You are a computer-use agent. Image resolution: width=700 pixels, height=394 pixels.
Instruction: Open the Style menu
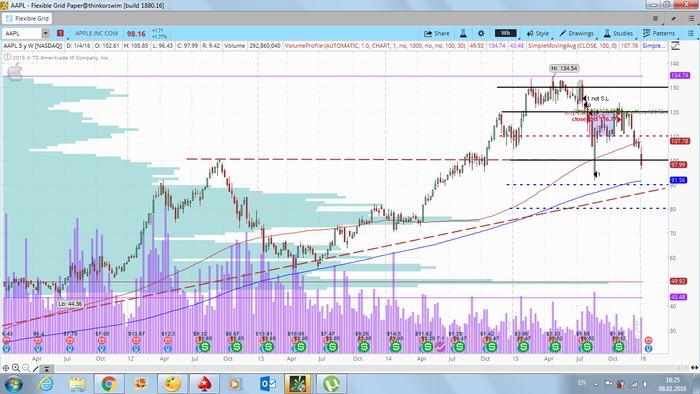(x=538, y=33)
